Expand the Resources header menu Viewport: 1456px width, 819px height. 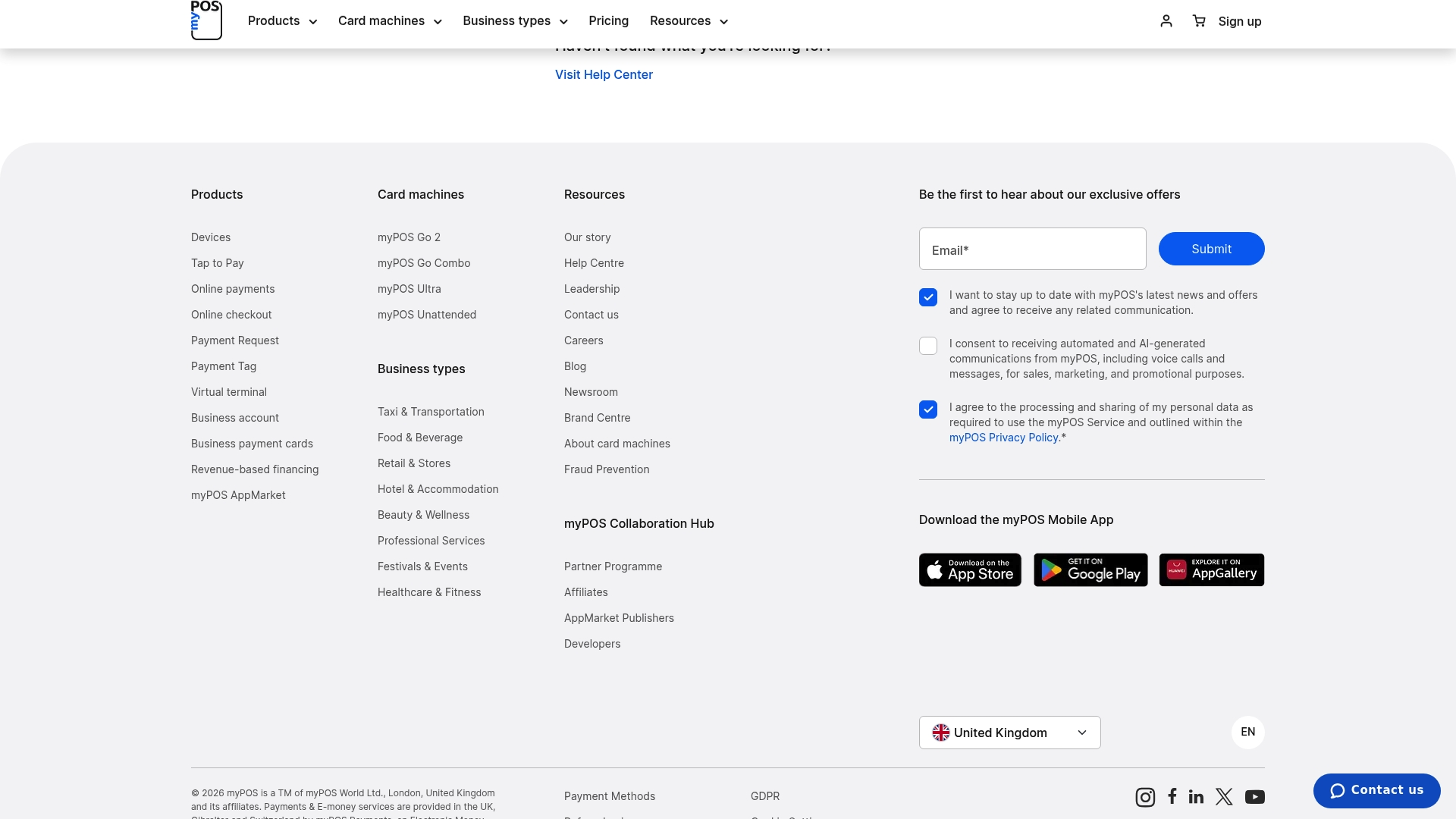(689, 21)
